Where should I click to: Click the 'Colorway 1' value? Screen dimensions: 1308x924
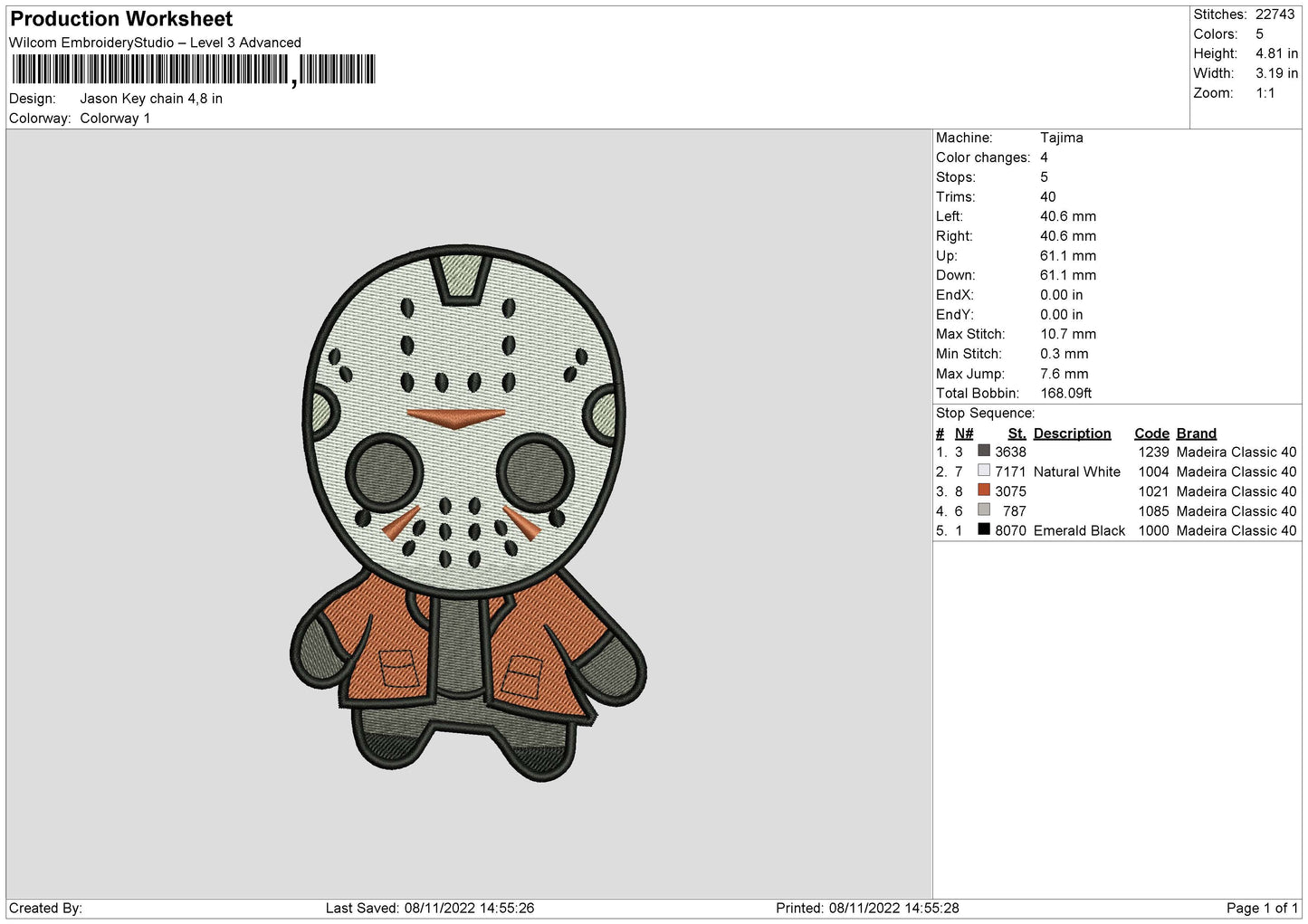(x=115, y=119)
